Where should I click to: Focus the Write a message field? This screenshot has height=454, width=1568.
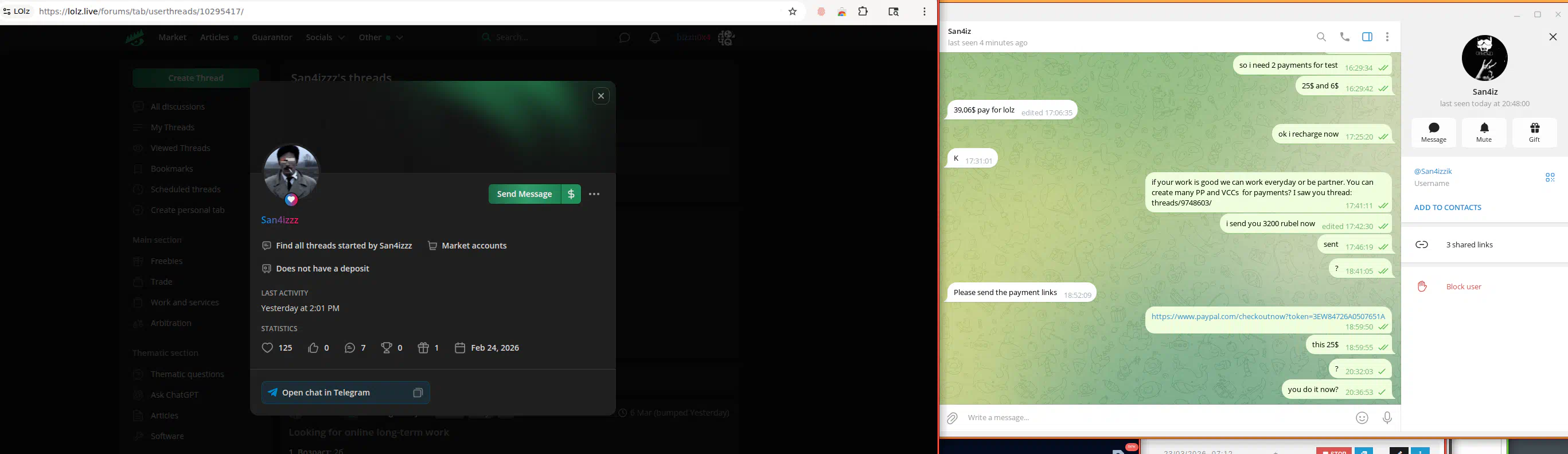point(1150,418)
